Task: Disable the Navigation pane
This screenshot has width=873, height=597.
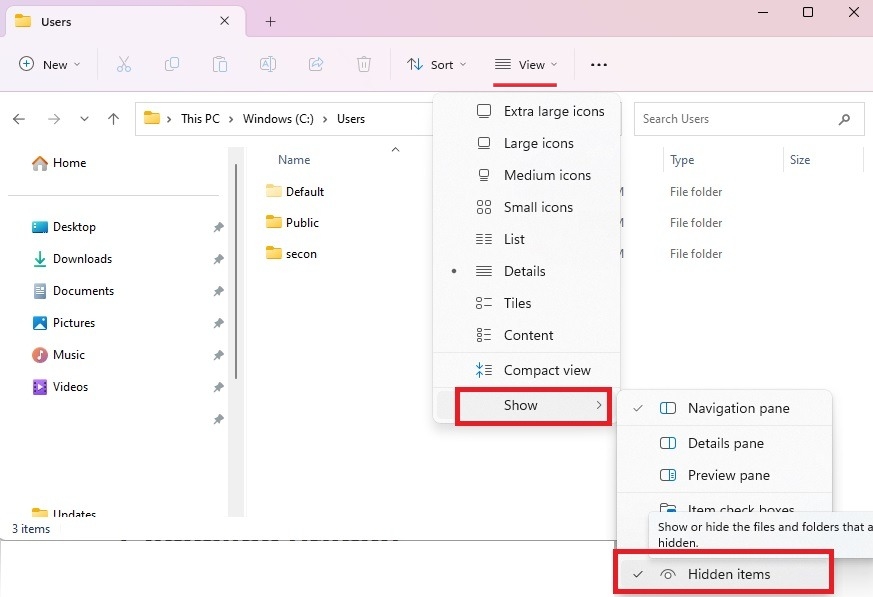Action: (x=737, y=408)
